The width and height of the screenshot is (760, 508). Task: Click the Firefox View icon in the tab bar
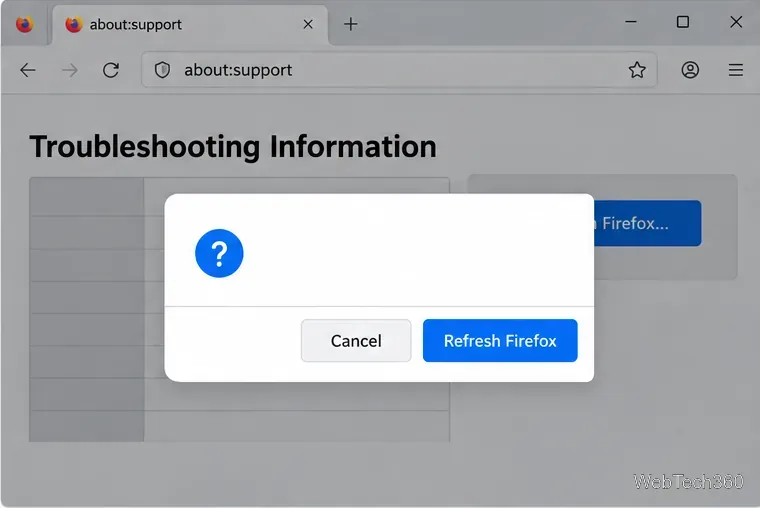tap(24, 24)
